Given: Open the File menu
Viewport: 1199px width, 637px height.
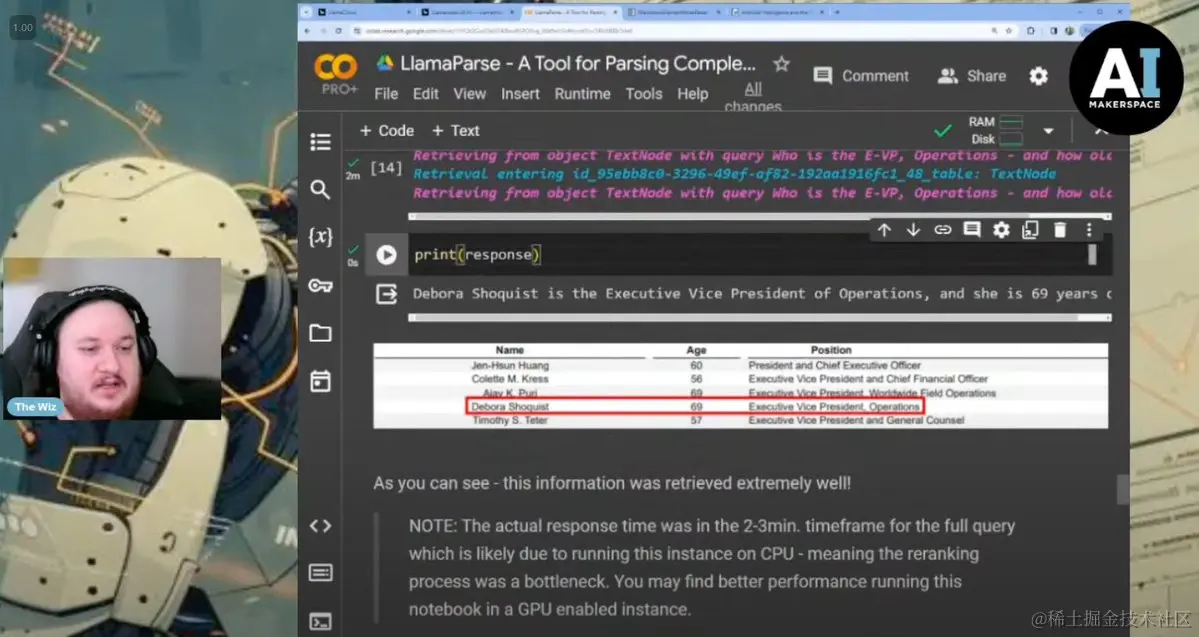Looking at the screenshot, I should (x=385, y=94).
